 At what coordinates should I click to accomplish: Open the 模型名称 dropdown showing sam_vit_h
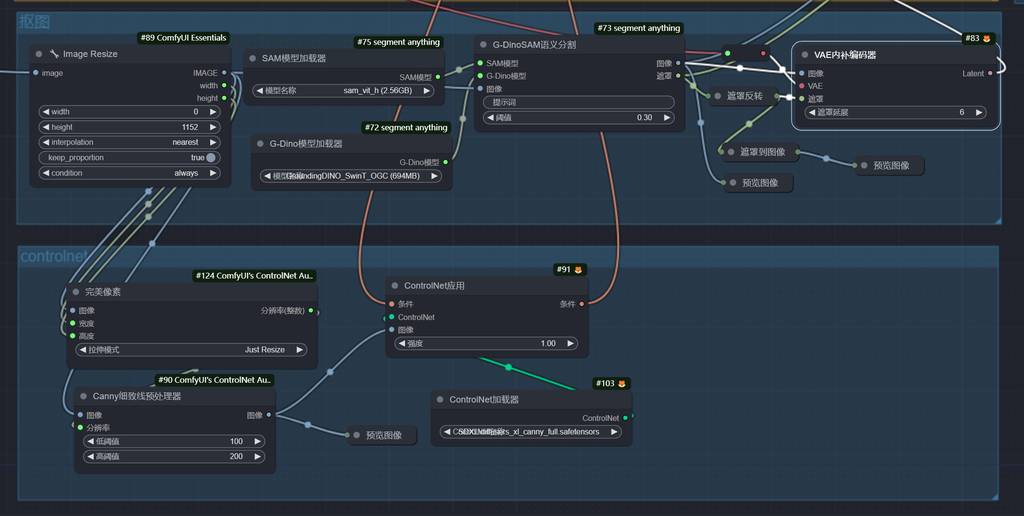pyautogui.click(x=346, y=90)
